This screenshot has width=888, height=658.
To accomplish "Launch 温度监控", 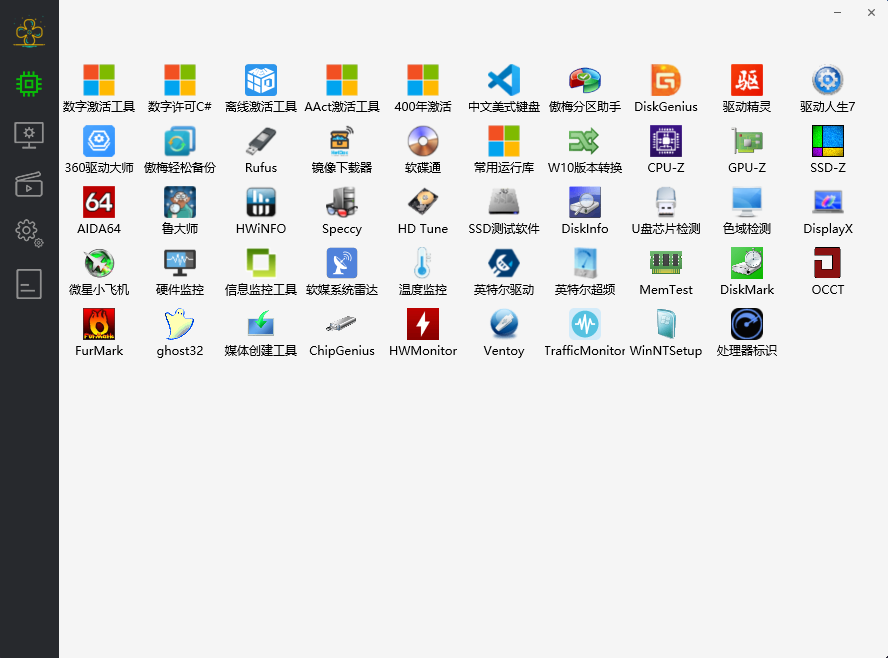I will click(x=423, y=272).
